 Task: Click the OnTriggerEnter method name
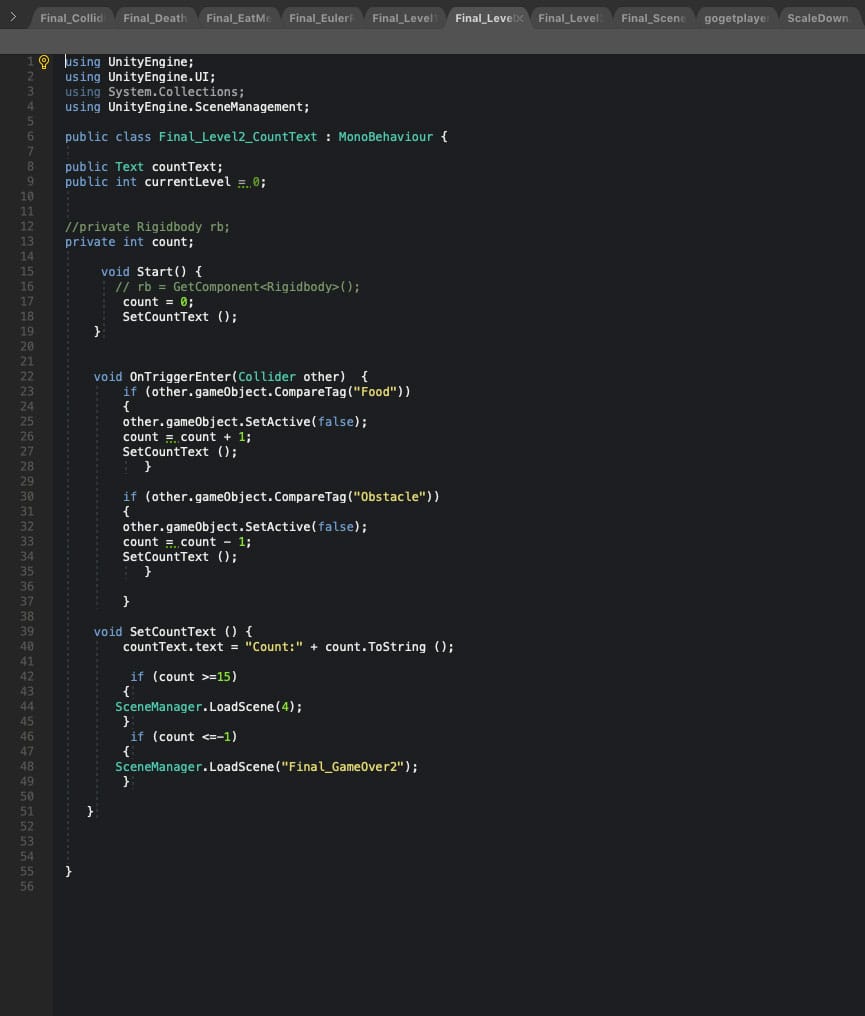point(182,377)
